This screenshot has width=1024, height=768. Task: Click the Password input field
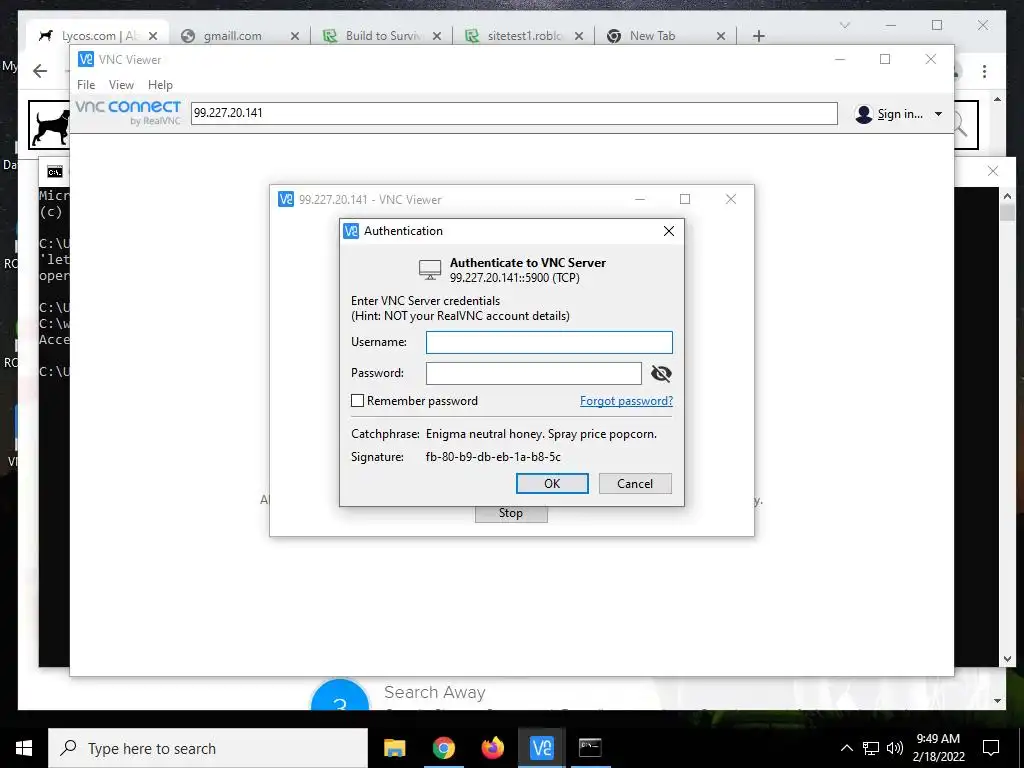pos(534,373)
